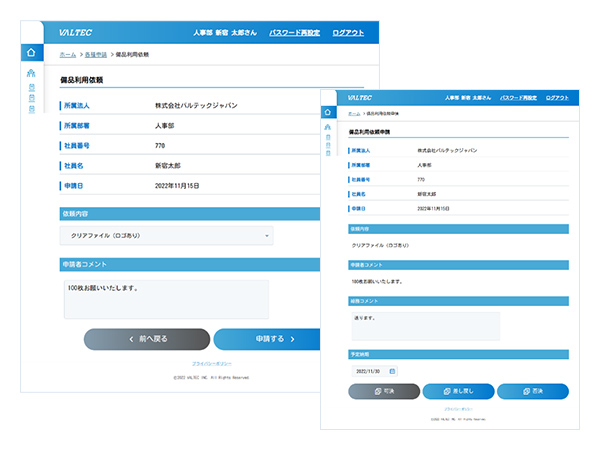The height and width of the screenshot is (450, 600).
Task: Select the 備品利用依頼申請 heading in the front window
Action: pos(369,132)
